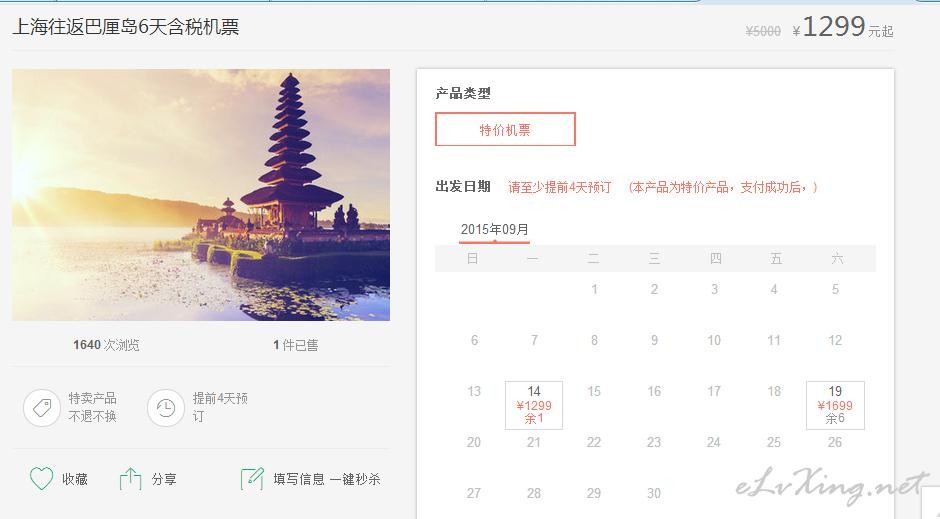
Task: Click the 本产品为特价产品 notice text
Action: tap(723, 187)
